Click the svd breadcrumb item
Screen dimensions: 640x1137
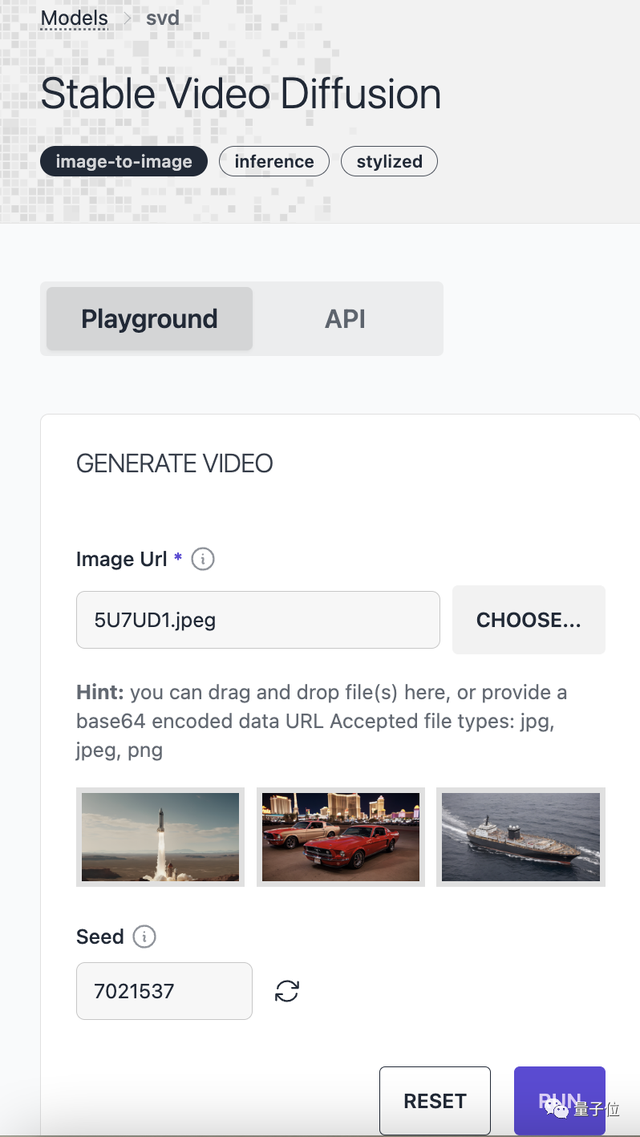[x=163, y=19]
